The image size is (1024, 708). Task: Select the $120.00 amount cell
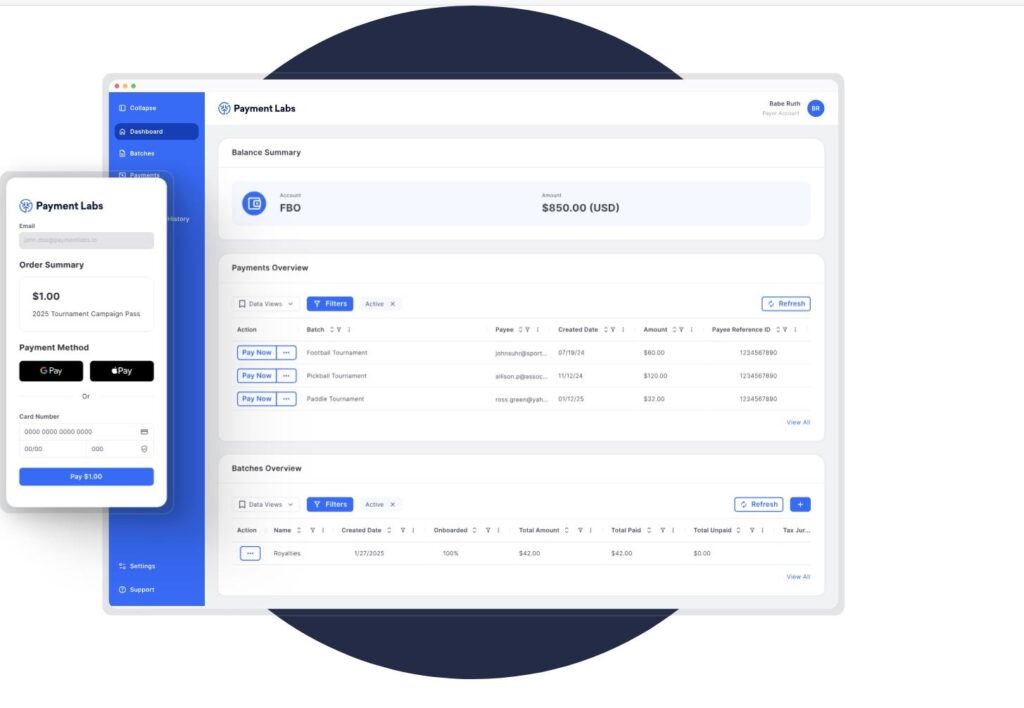point(655,376)
